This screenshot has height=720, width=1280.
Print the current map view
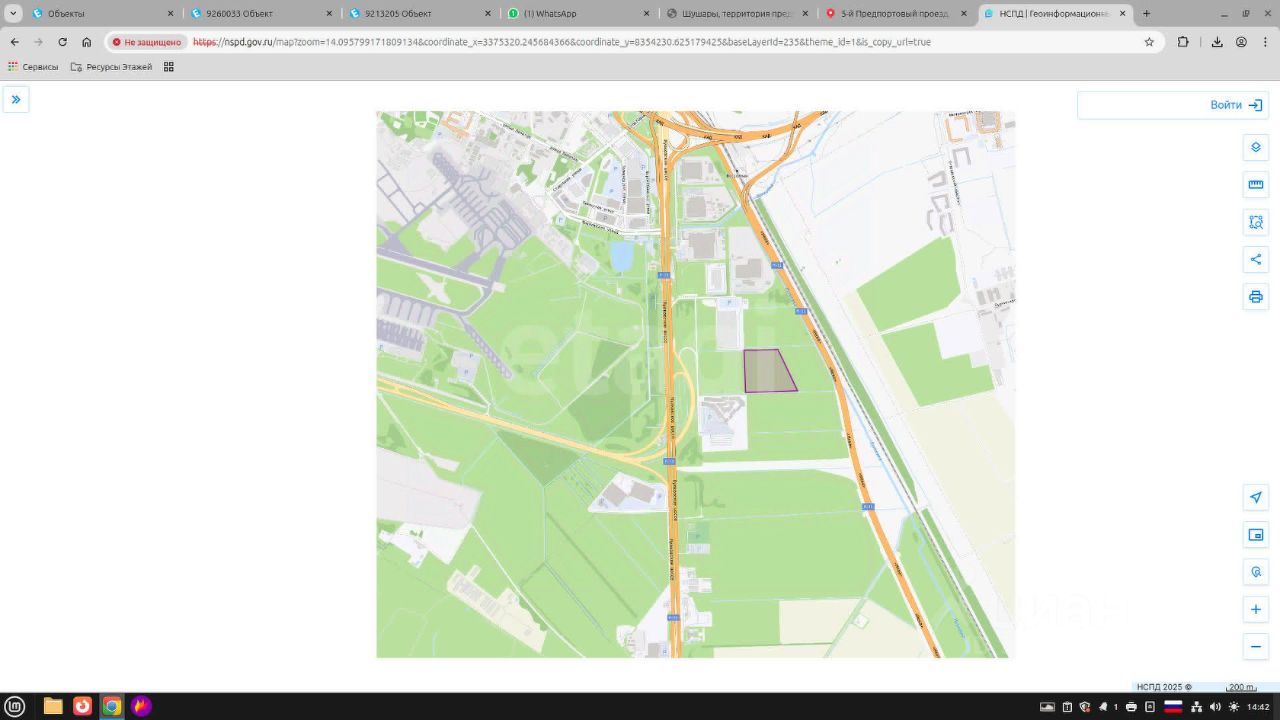(1255, 297)
